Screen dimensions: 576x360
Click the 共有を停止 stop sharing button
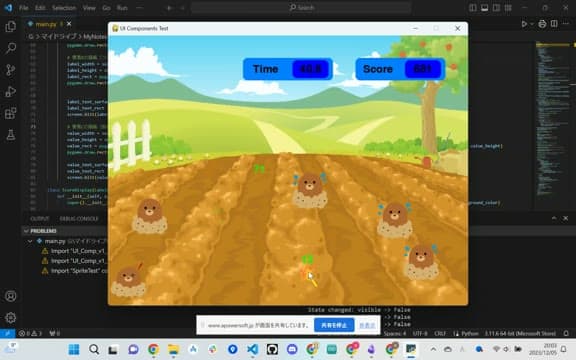(334, 325)
